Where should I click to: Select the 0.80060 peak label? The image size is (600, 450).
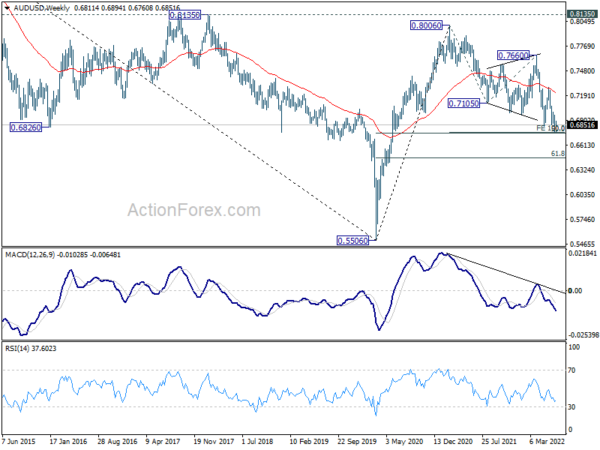[x=426, y=26]
